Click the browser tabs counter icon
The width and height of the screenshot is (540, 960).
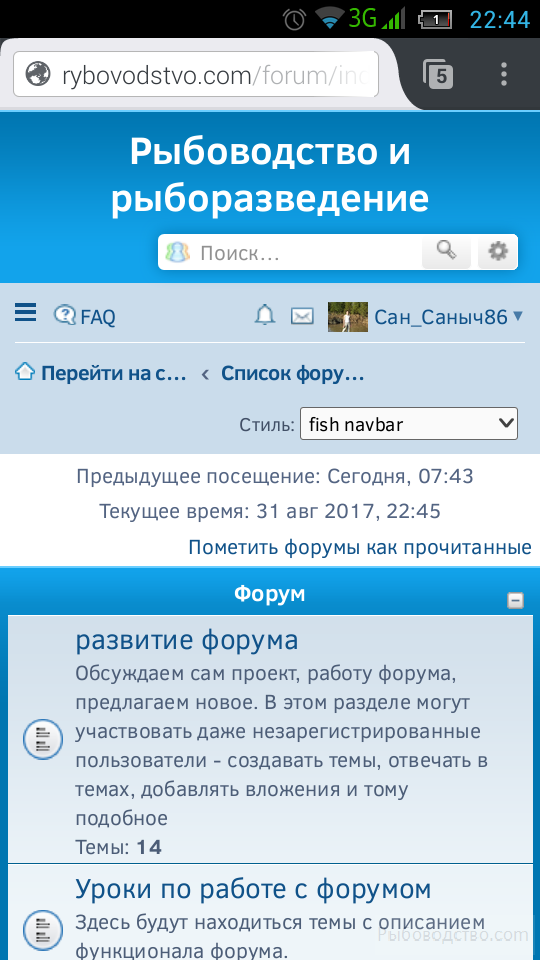(x=438, y=74)
